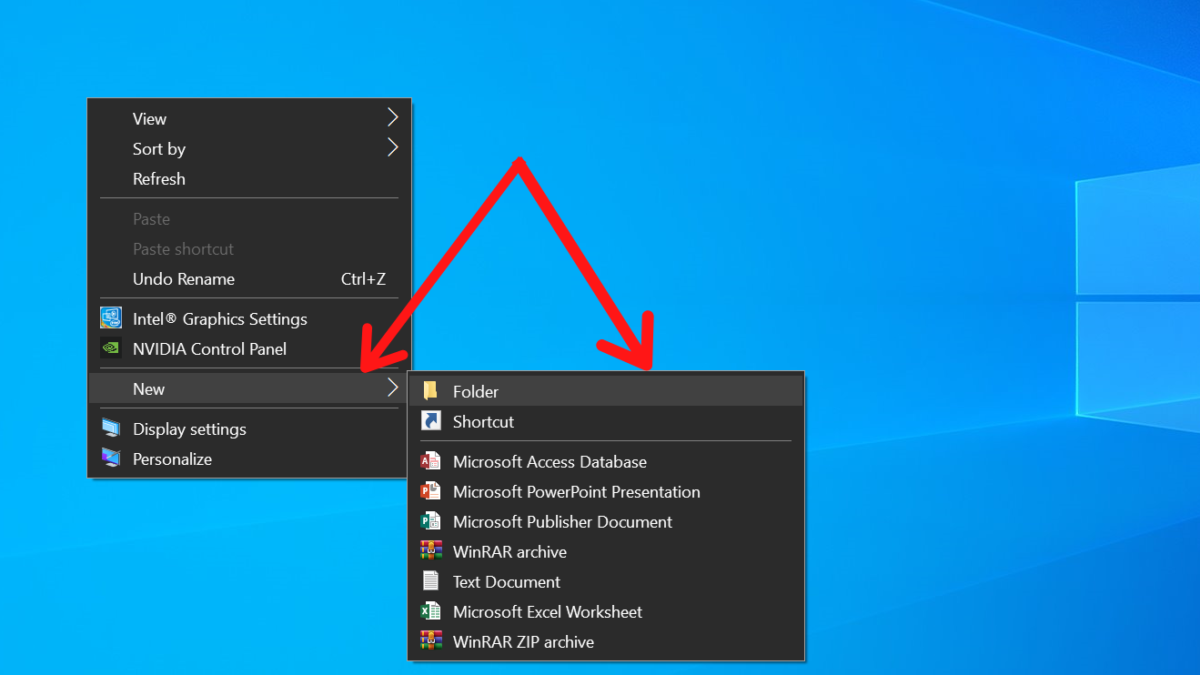The width and height of the screenshot is (1200, 675).
Task: Expand the New submenu arrow
Action: (392, 388)
